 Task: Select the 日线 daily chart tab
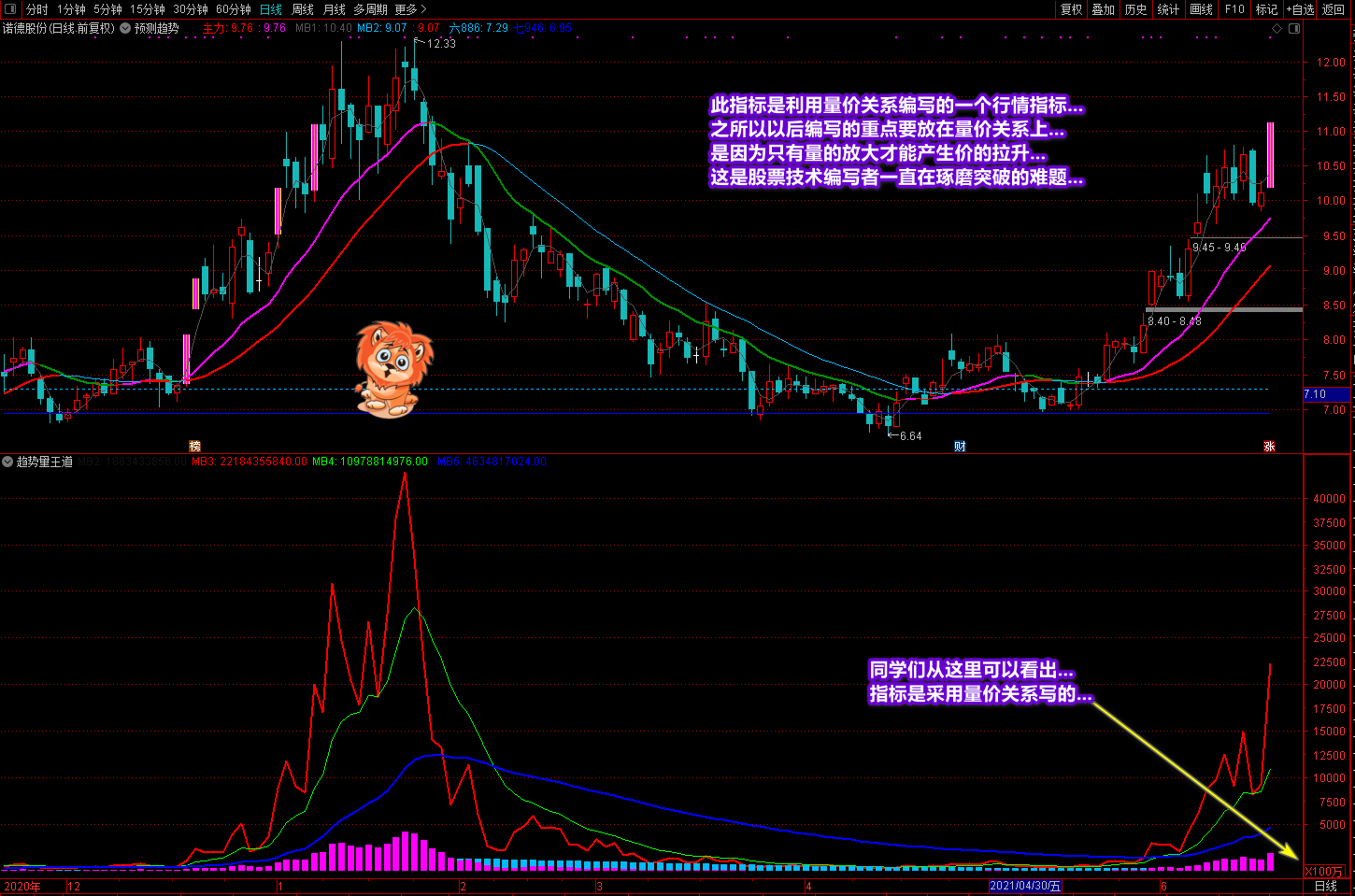(x=271, y=9)
